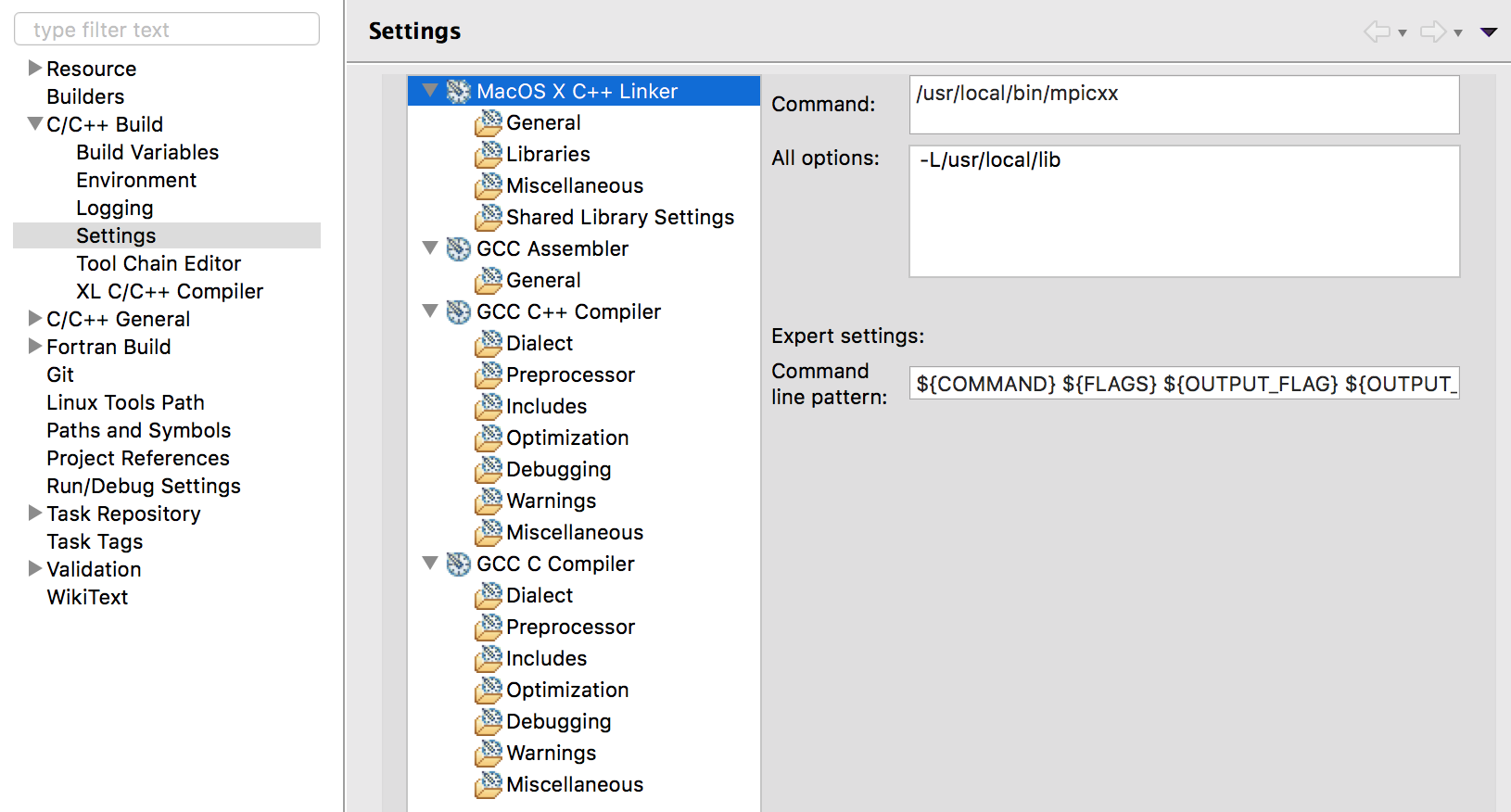The width and height of the screenshot is (1511, 812).
Task: Expand the Fortran Build category
Action: point(35,346)
